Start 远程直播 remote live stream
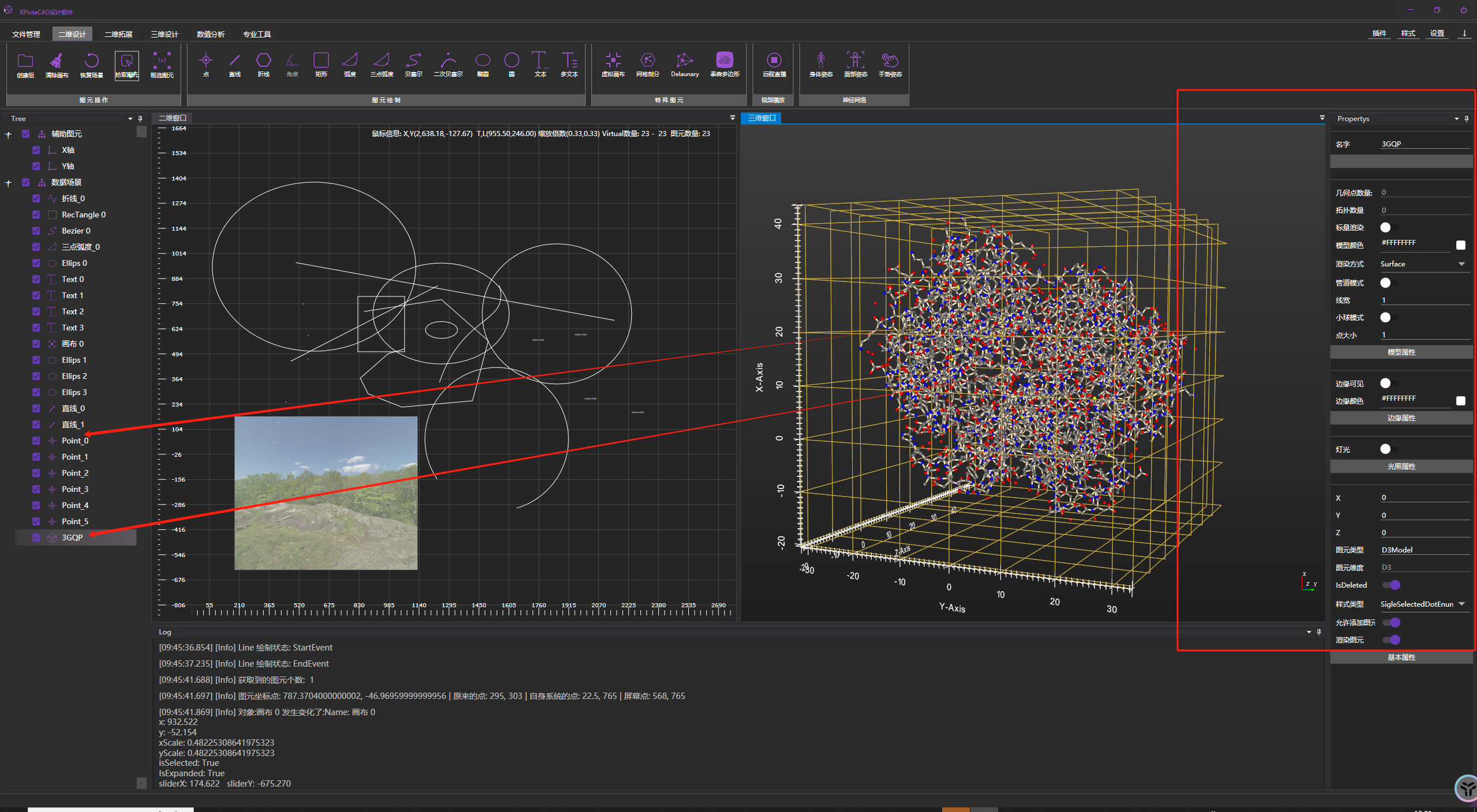 pyautogui.click(x=774, y=61)
